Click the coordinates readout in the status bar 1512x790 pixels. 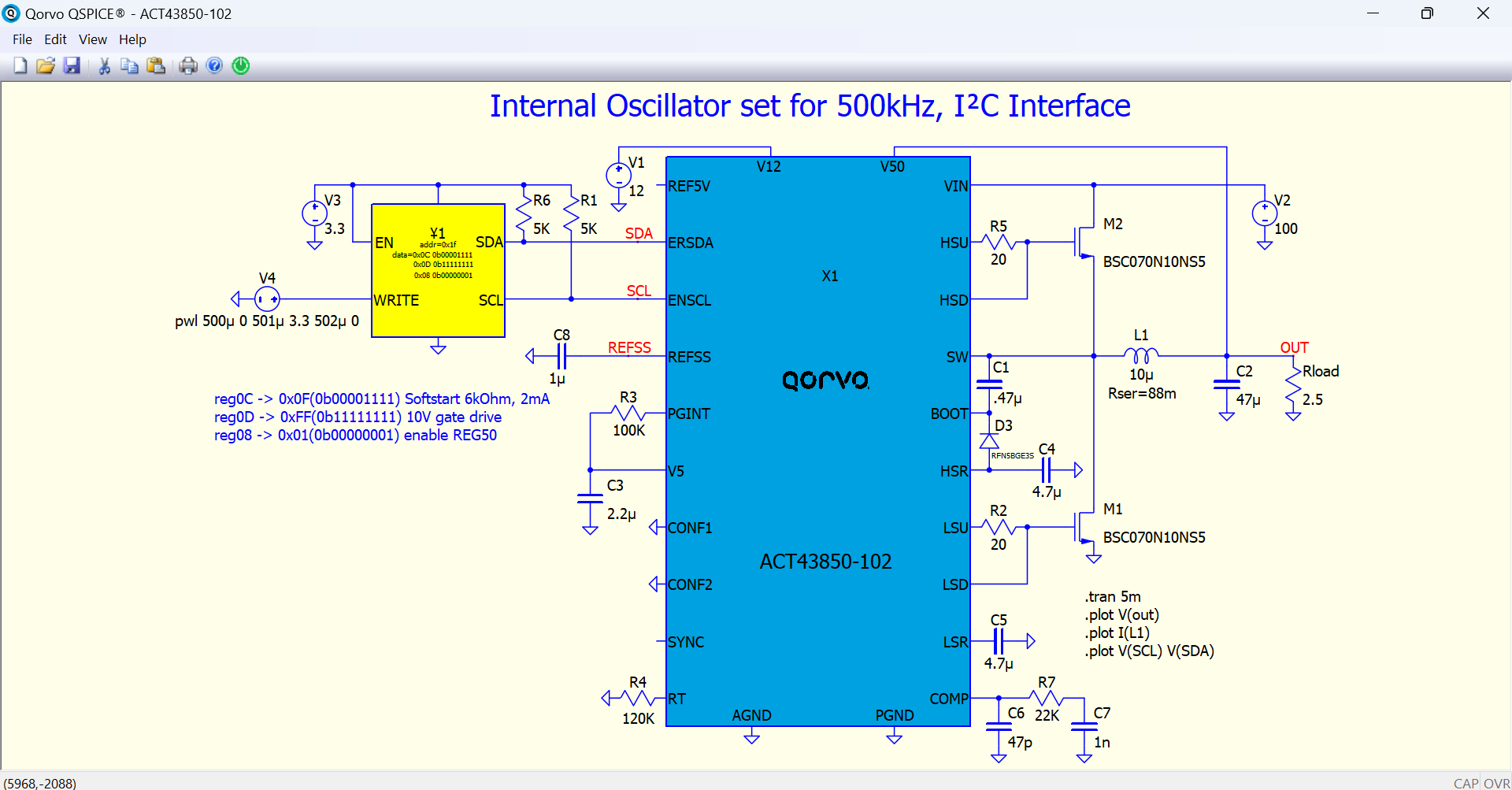coord(40,783)
